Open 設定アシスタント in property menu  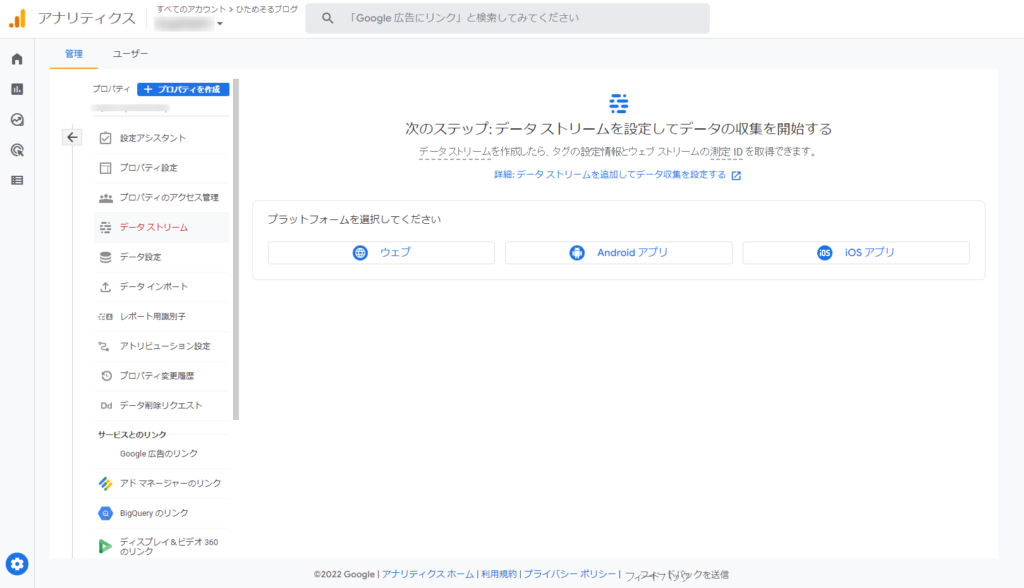pyautogui.click(x=153, y=138)
